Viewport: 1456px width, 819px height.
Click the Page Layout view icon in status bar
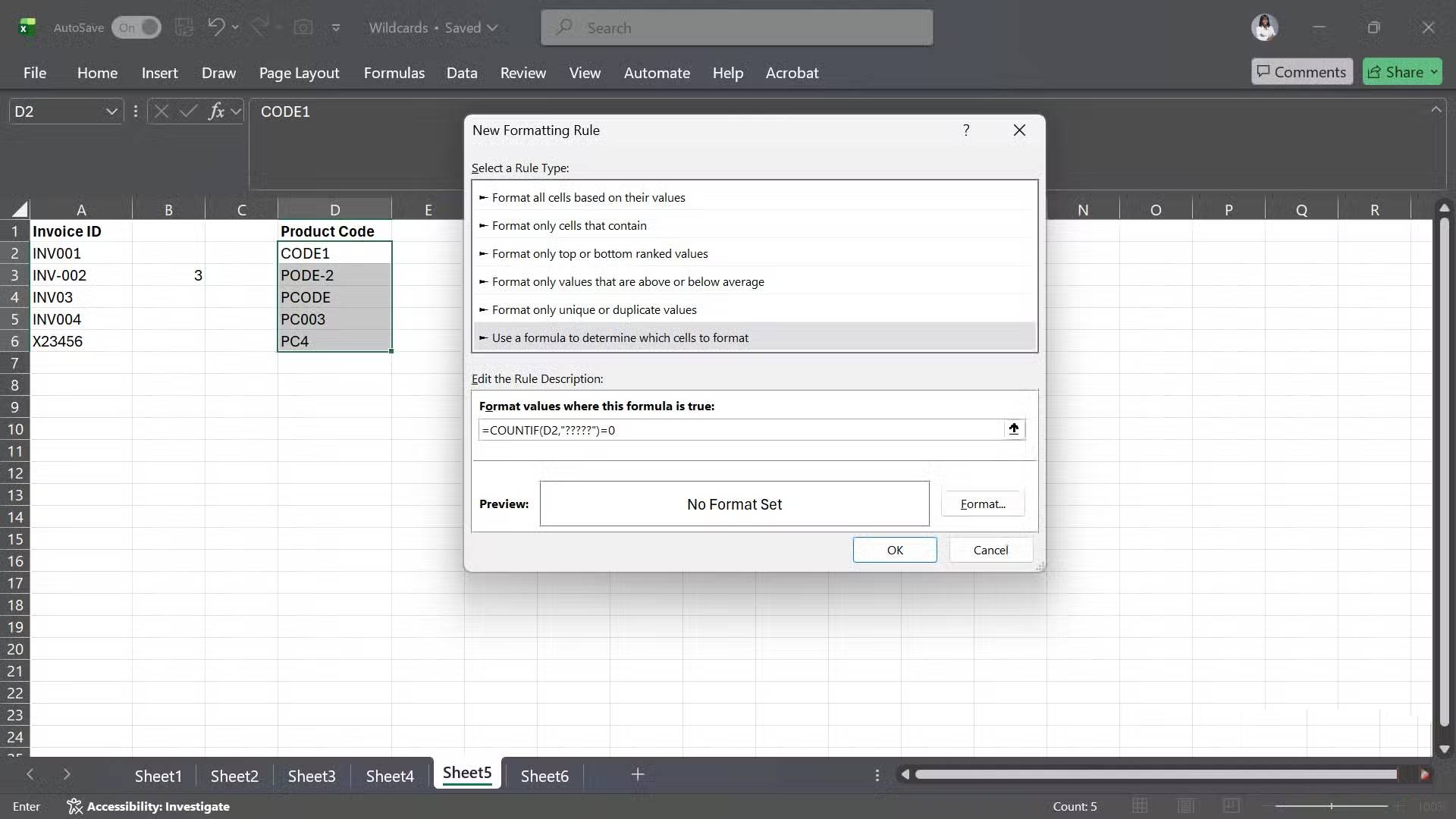click(x=1186, y=806)
